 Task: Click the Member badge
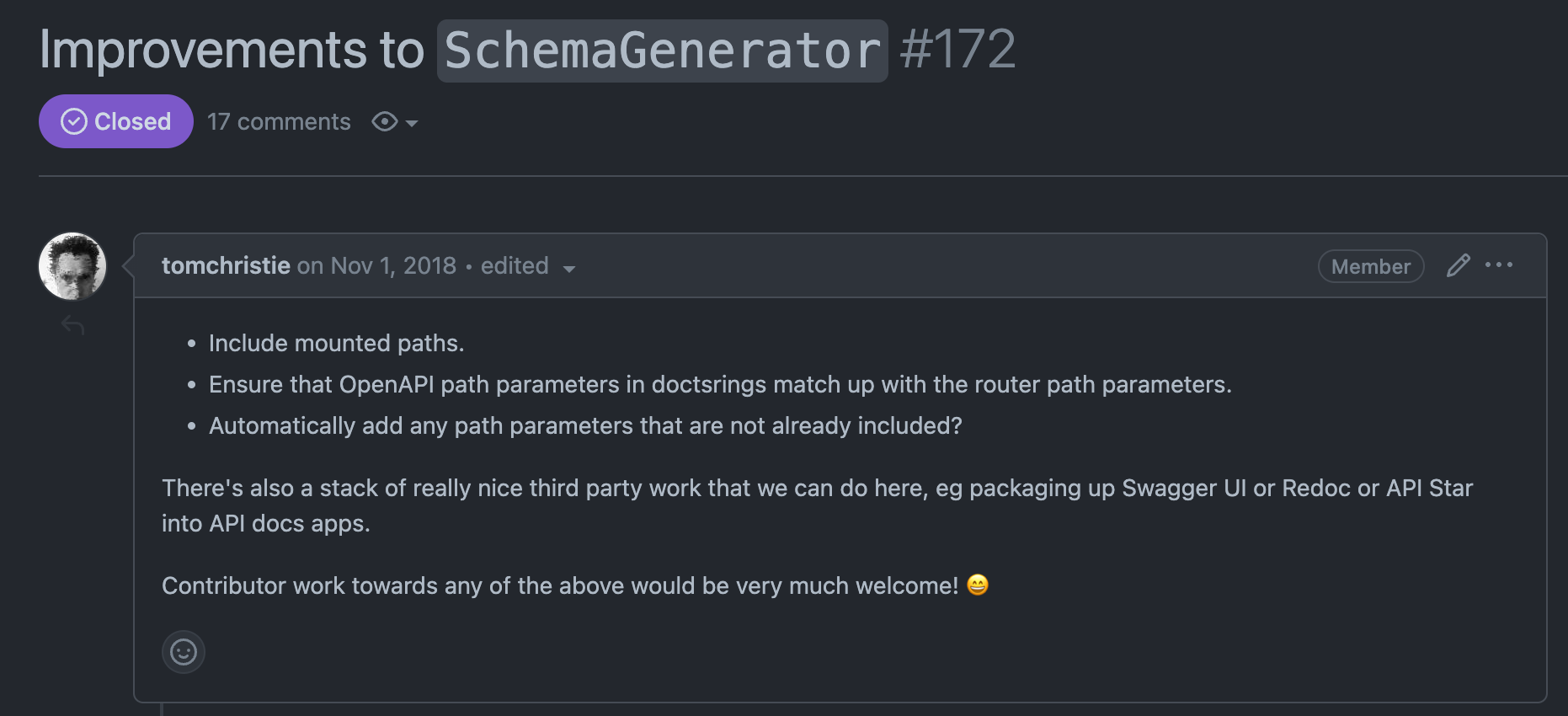pyautogui.click(x=1370, y=266)
